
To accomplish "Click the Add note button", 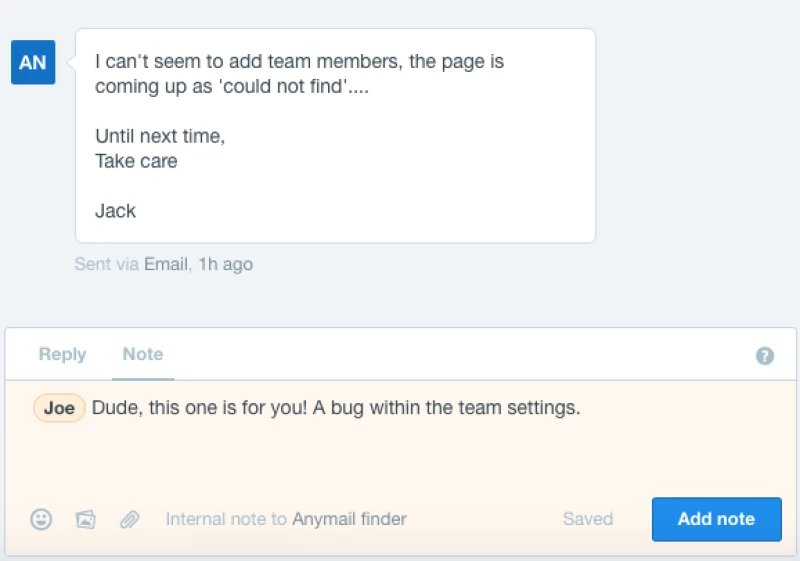I will tap(716, 519).
